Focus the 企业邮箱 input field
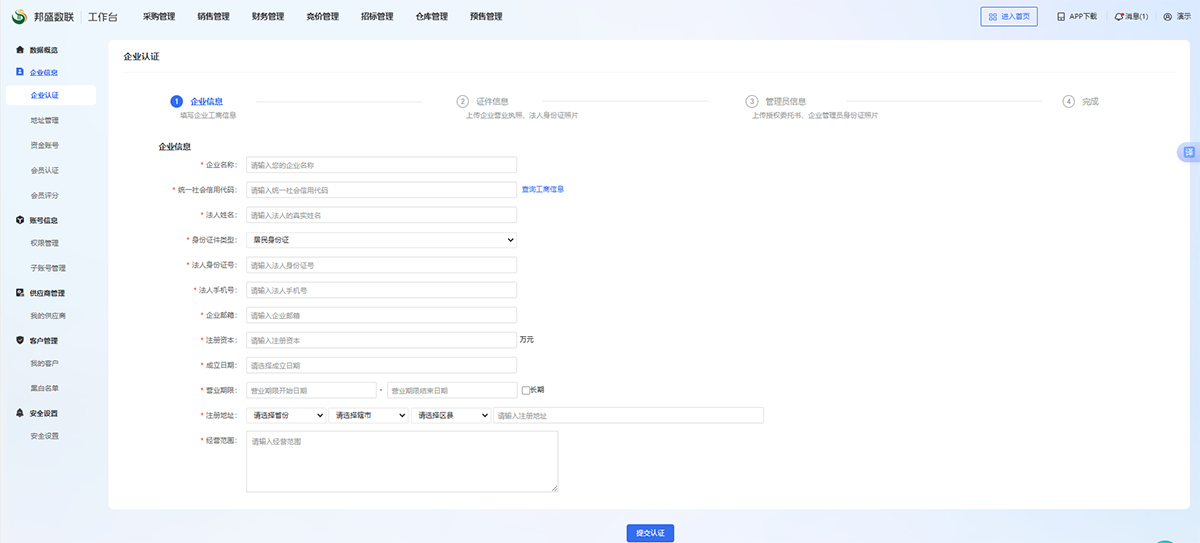Screen dimensions: 1200x543 [x=381, y=315]
